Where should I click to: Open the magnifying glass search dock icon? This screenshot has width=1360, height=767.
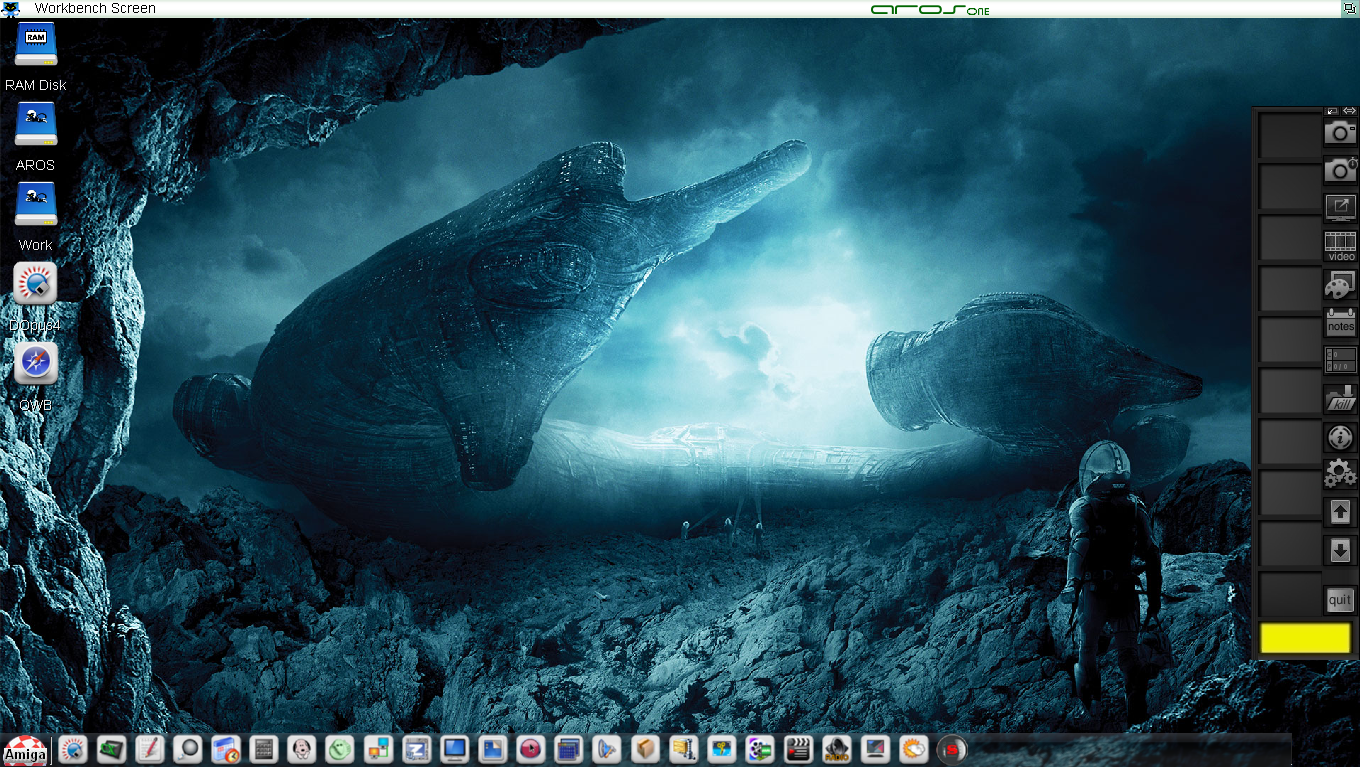point(187,749)
